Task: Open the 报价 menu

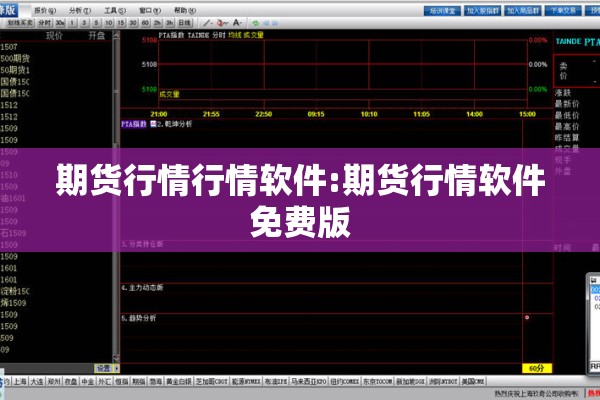Action: click(45, 11)
